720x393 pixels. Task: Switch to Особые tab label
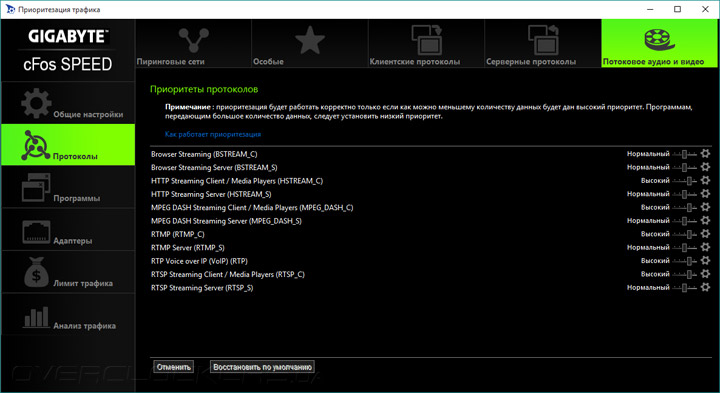268,62
